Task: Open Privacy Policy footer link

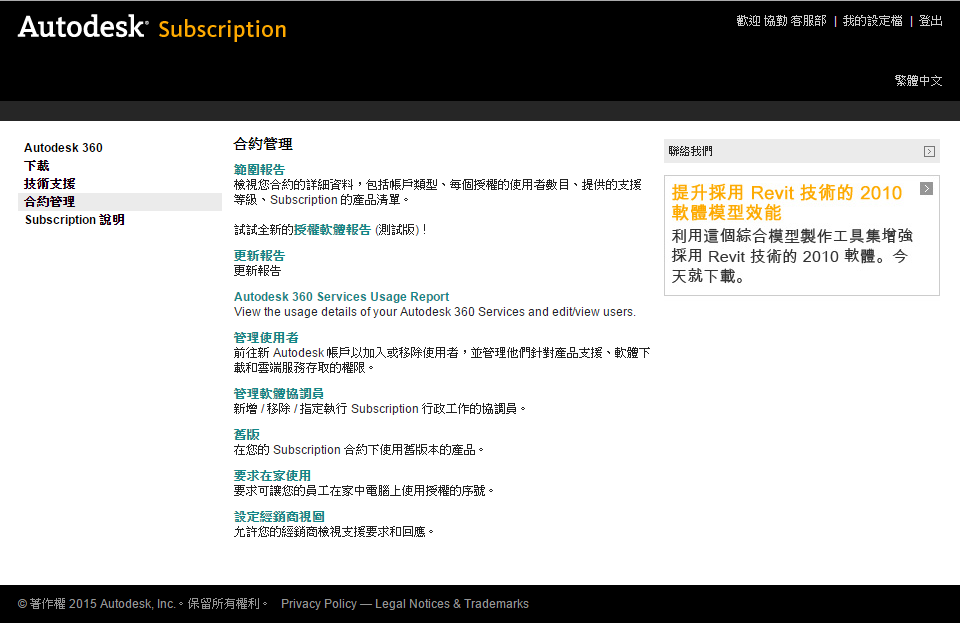Action: (319, 604)
